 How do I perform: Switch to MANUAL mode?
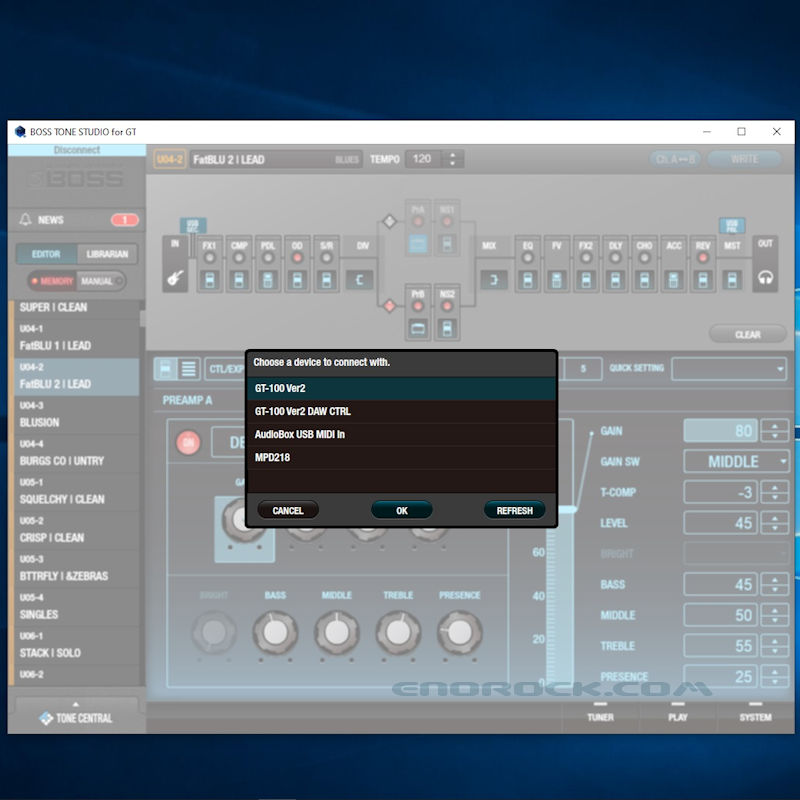[99, 282]
